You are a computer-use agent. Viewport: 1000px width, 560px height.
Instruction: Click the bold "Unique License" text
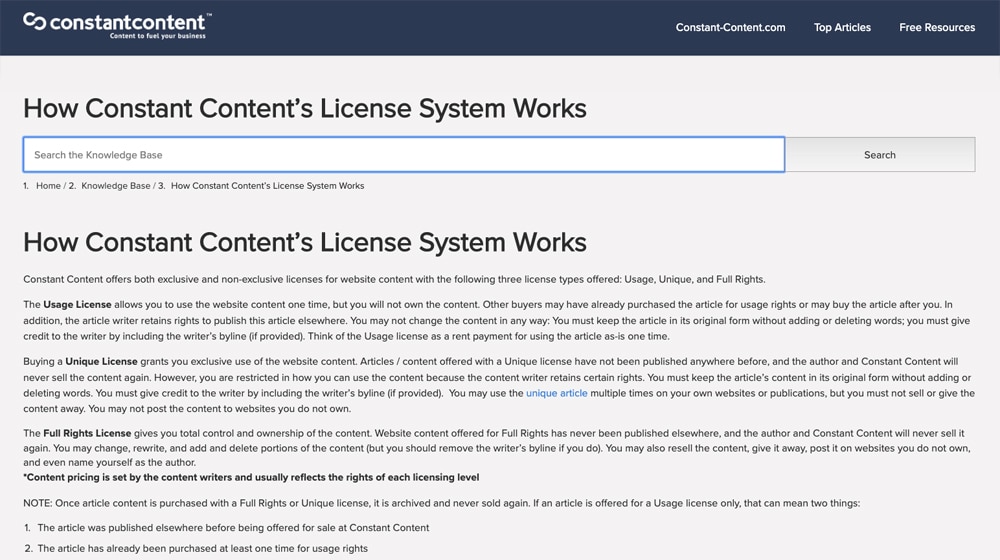click(101, 361)
